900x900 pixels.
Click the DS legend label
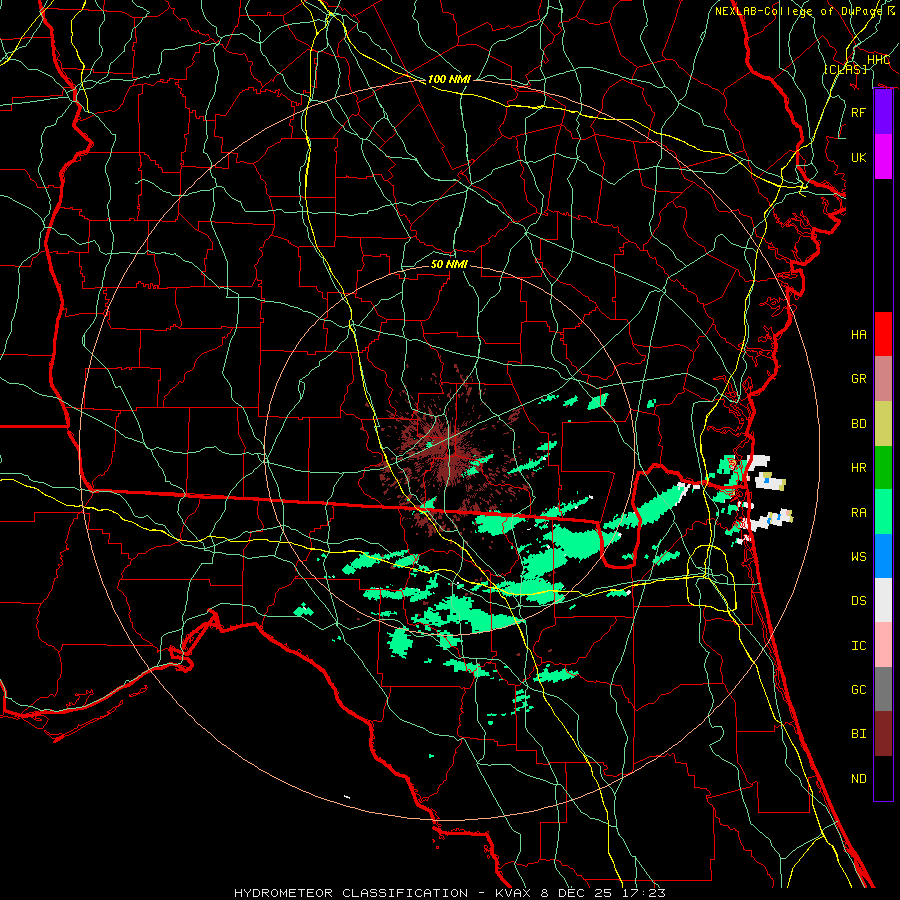[x=859, y=601]
